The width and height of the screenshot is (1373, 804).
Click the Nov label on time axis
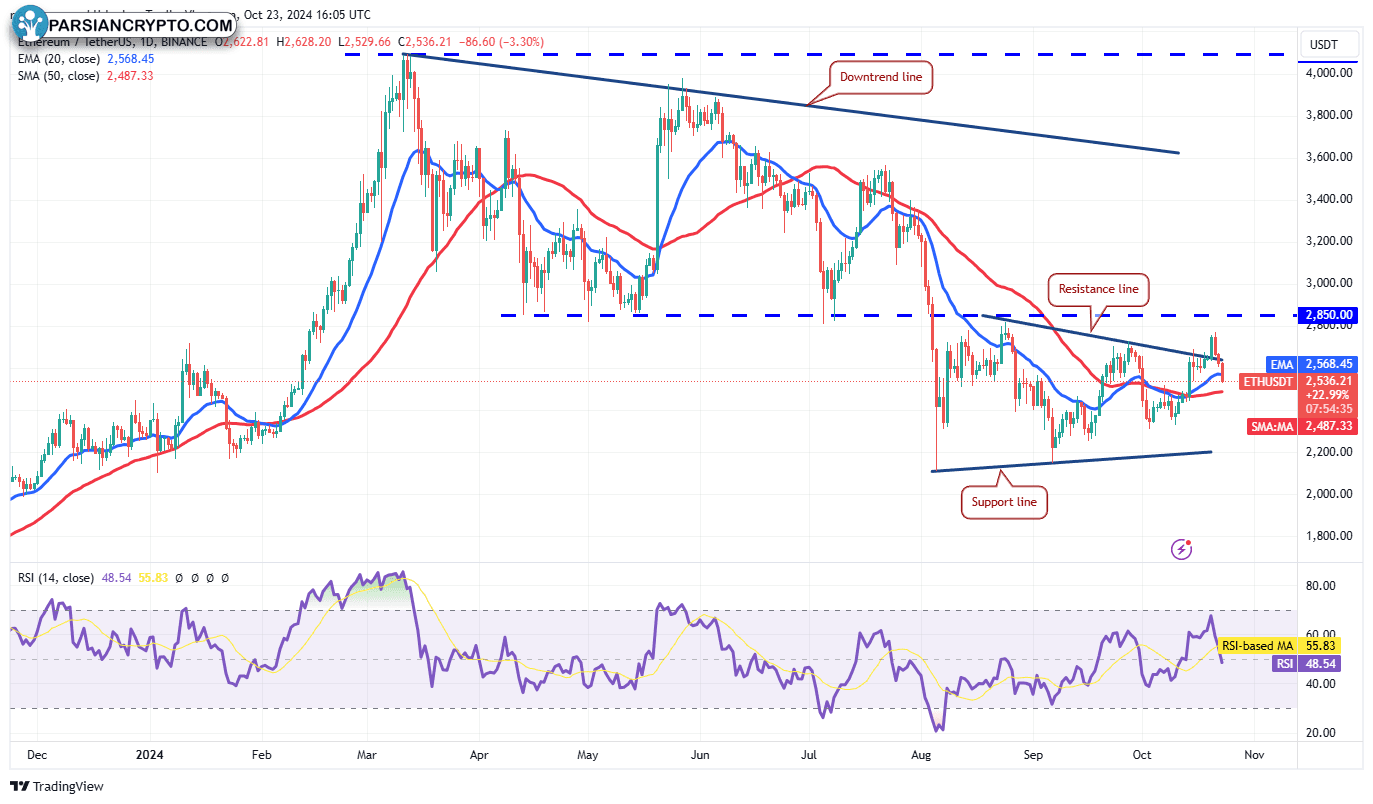[1255, 756]
